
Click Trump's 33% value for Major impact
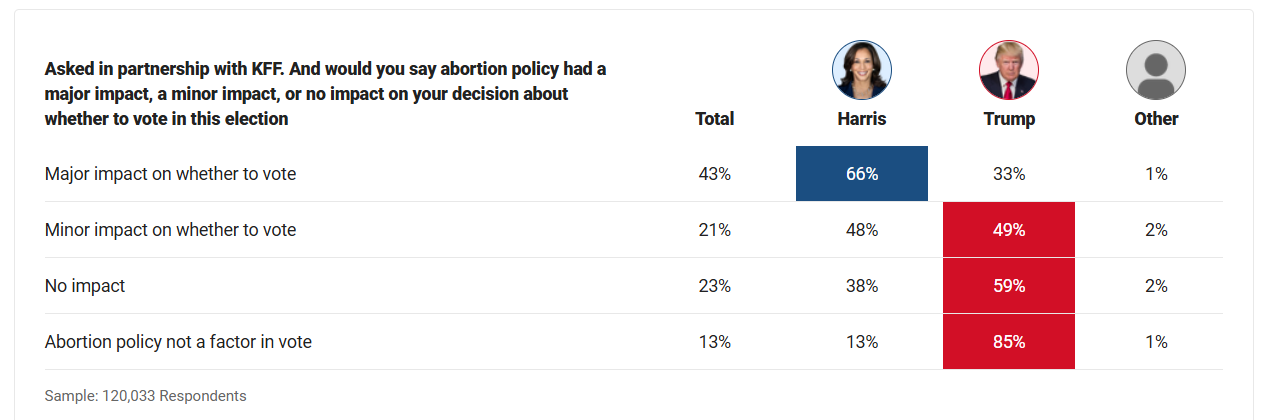(x=1009, y=174)
